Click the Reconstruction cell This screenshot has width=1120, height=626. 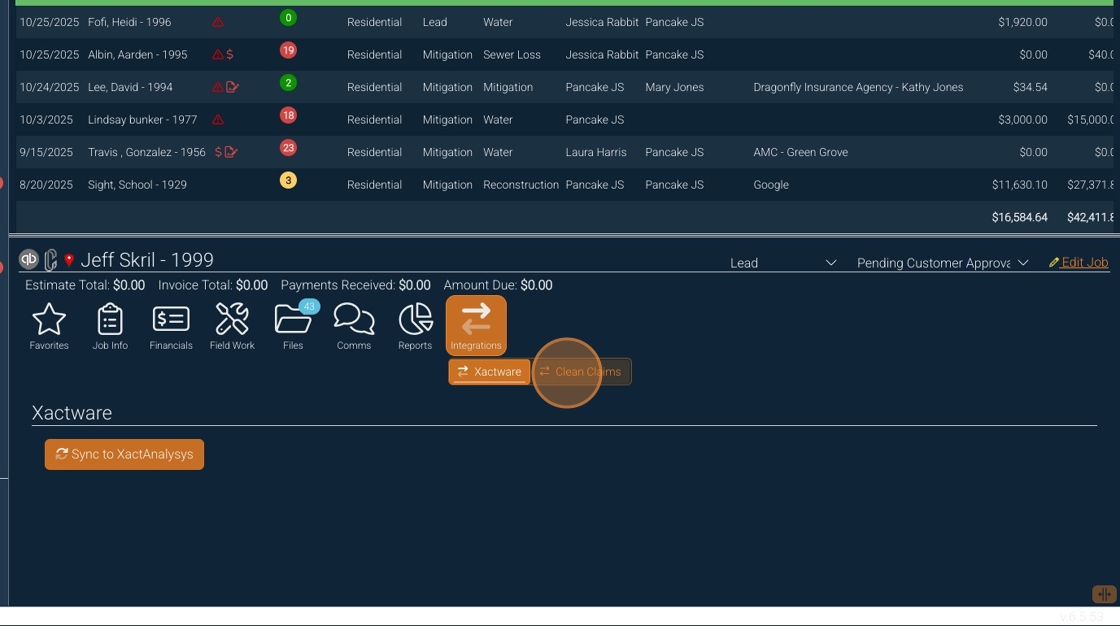[x=521, y=184]
